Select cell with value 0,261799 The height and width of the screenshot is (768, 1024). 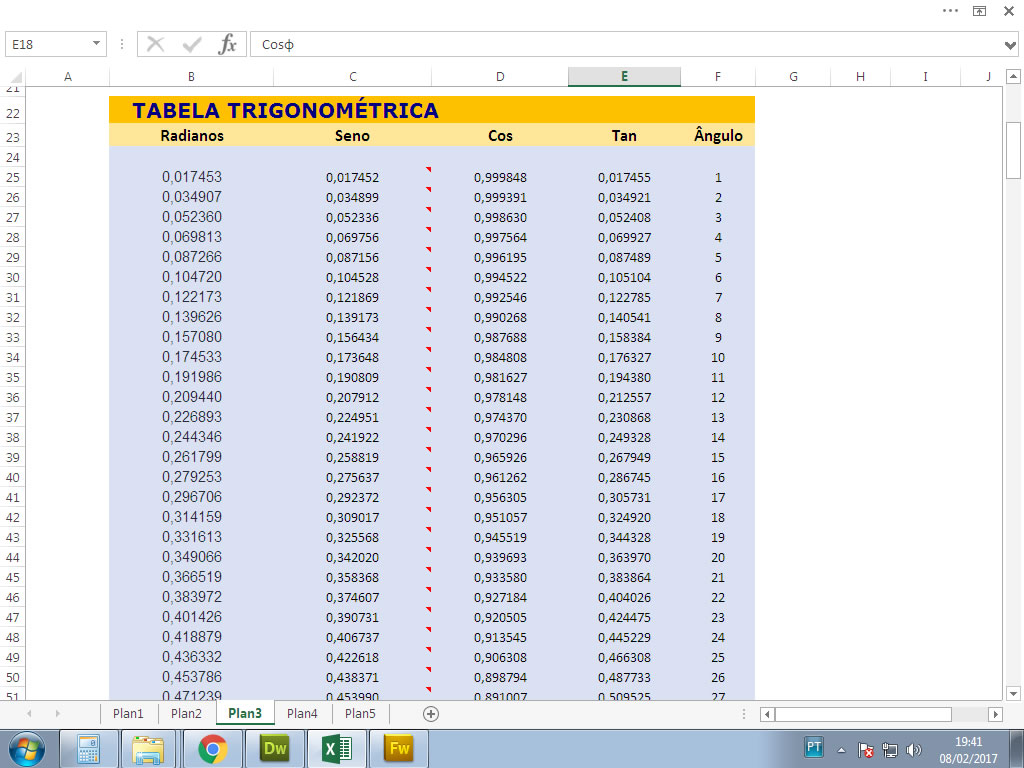[191, 457]
